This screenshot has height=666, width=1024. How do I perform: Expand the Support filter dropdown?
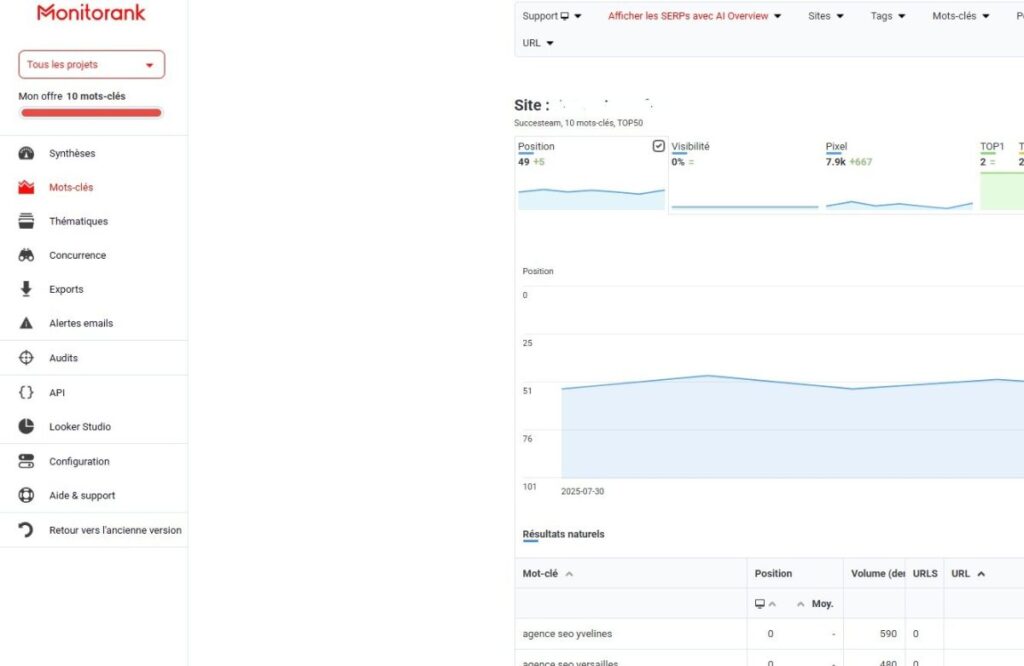pos(551,16)
